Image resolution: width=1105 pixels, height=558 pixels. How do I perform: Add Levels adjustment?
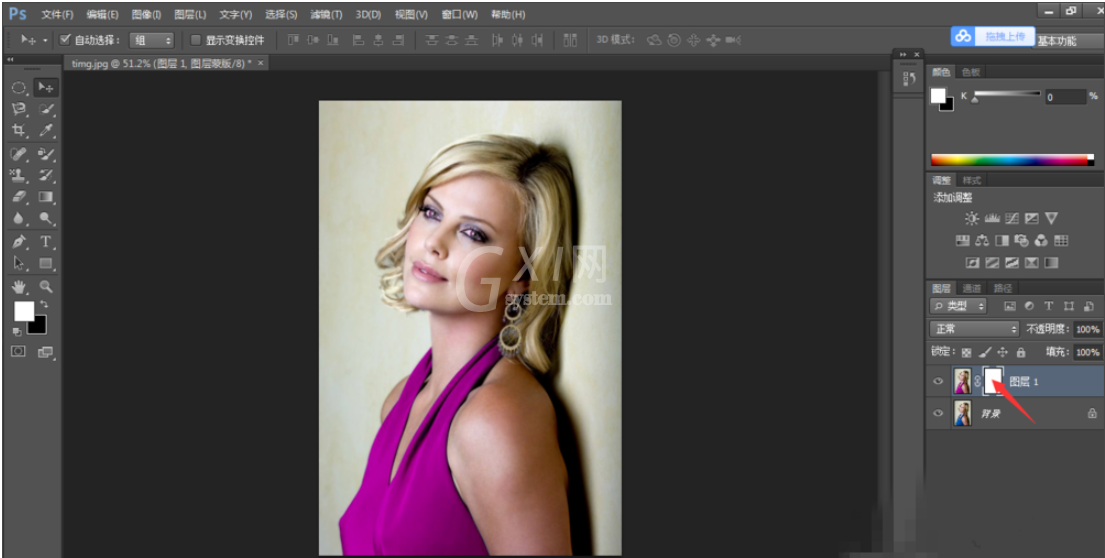pyautogui.click(x=992, y=219)
